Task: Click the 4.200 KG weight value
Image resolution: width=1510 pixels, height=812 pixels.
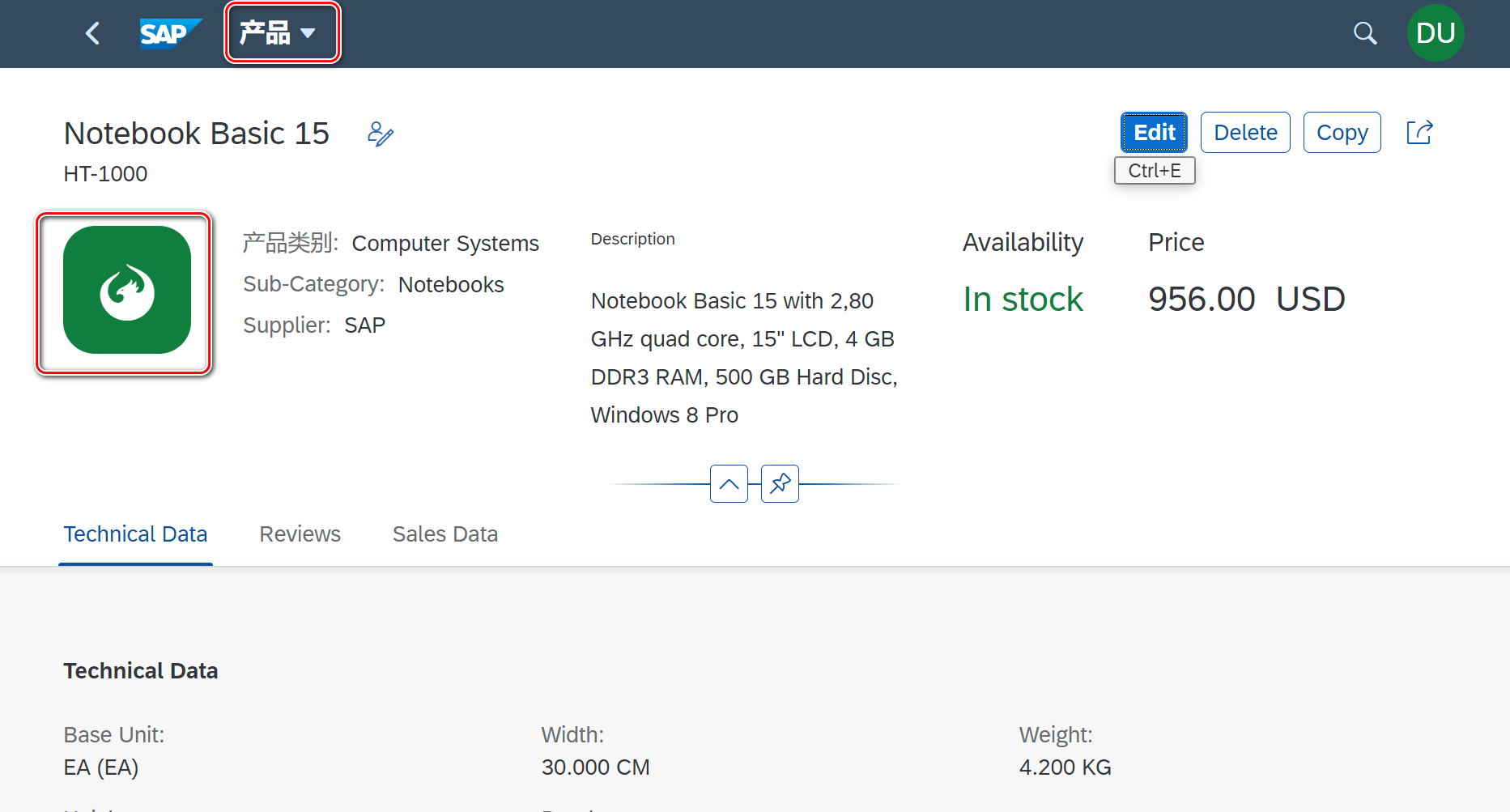Action: click(1065, 767)
